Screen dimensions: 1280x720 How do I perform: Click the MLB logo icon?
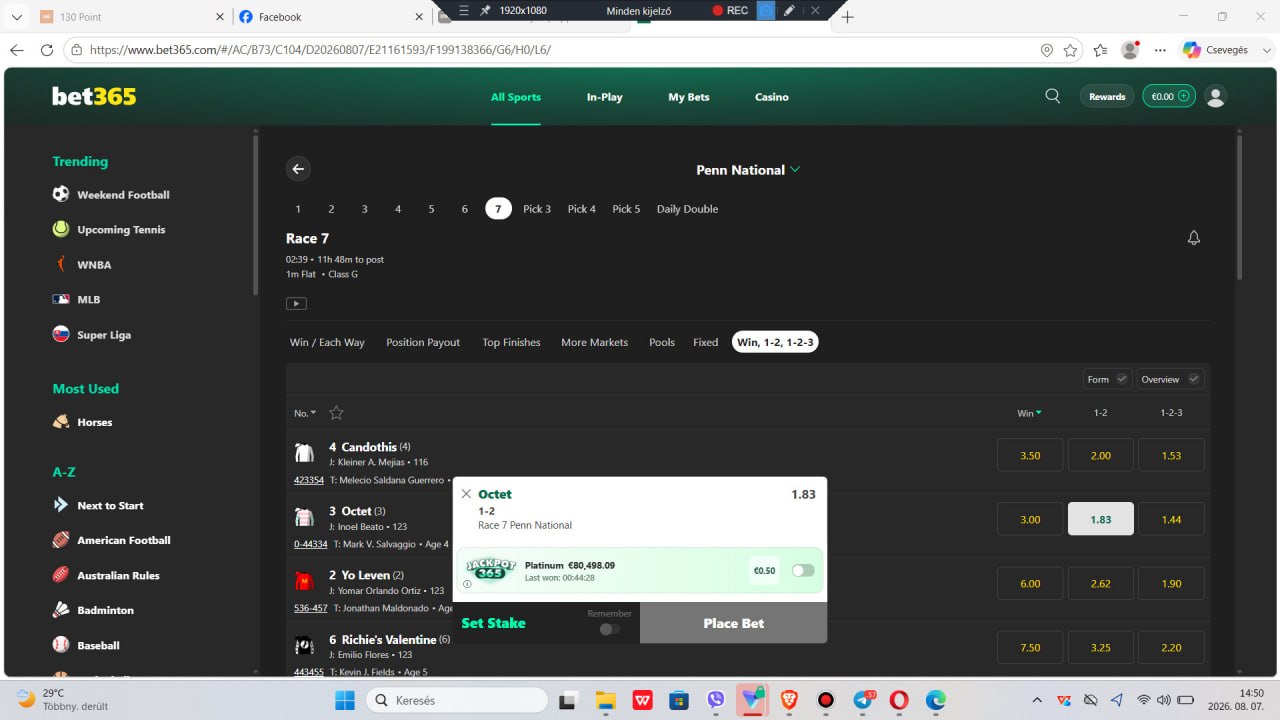pyautogui.click(x=61, y=299)
